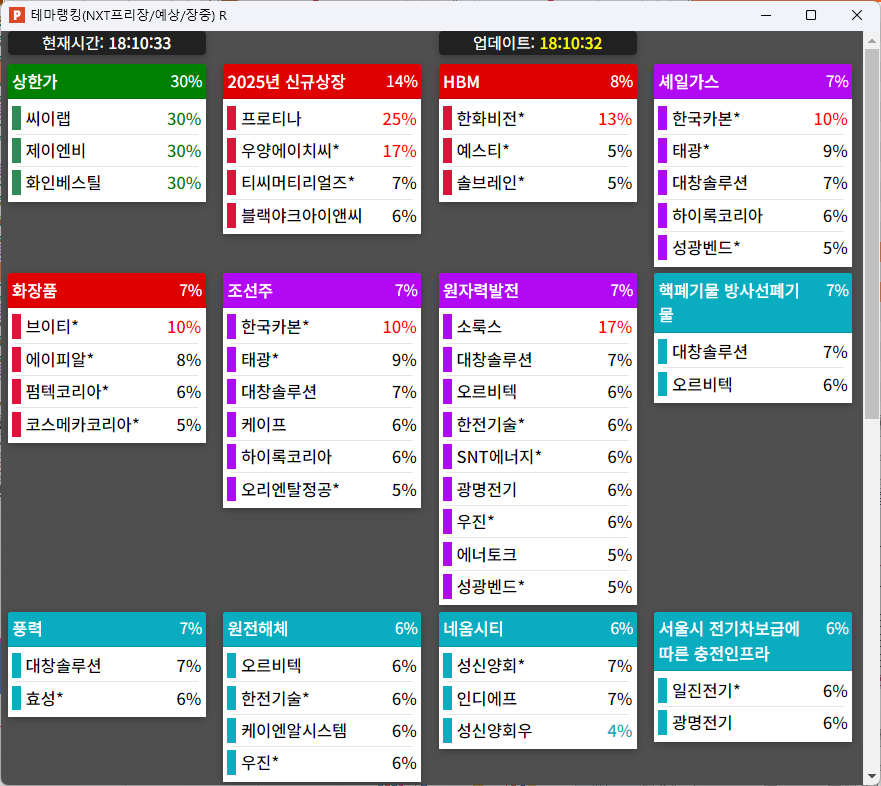
Task: Select 에너토크 row
Action: (x=538, y=555)
